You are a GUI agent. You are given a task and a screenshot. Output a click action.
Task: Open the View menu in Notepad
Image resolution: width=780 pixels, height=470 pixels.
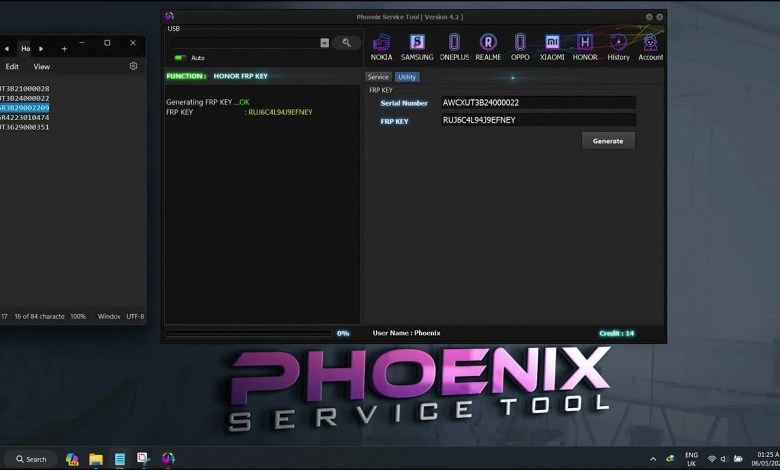(x=41, y=67)
